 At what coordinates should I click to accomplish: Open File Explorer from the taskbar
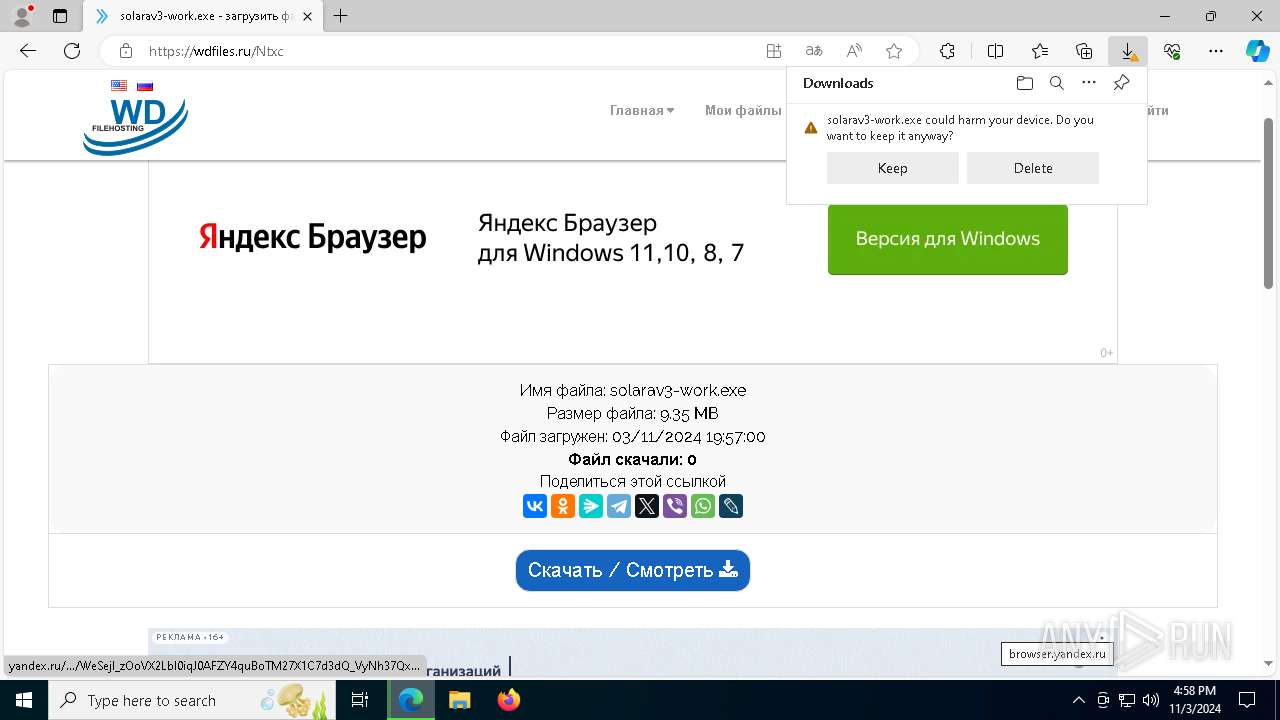pos(459,700)
